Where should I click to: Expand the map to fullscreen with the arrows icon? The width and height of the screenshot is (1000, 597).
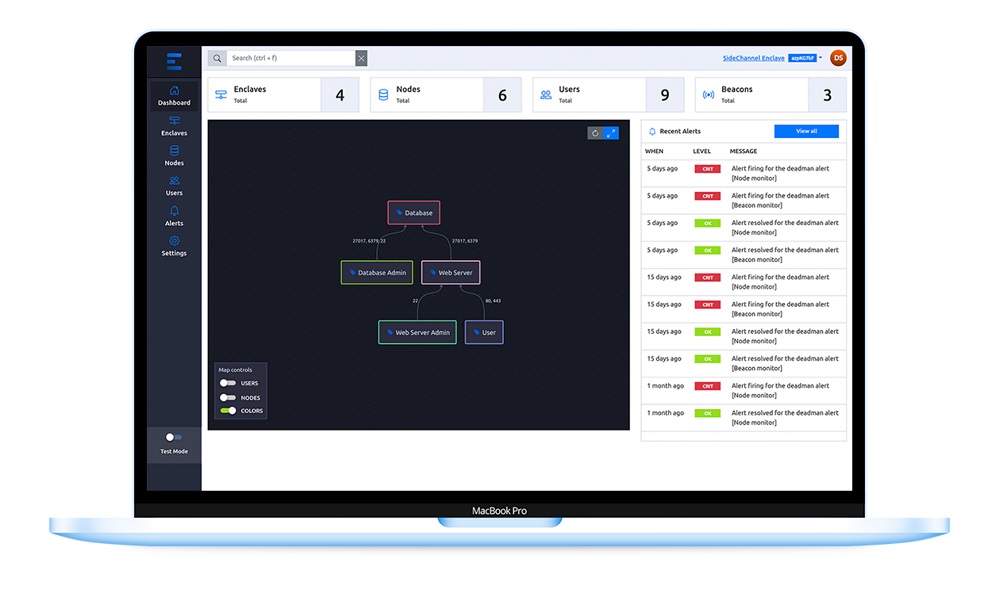tap(611, 132)
